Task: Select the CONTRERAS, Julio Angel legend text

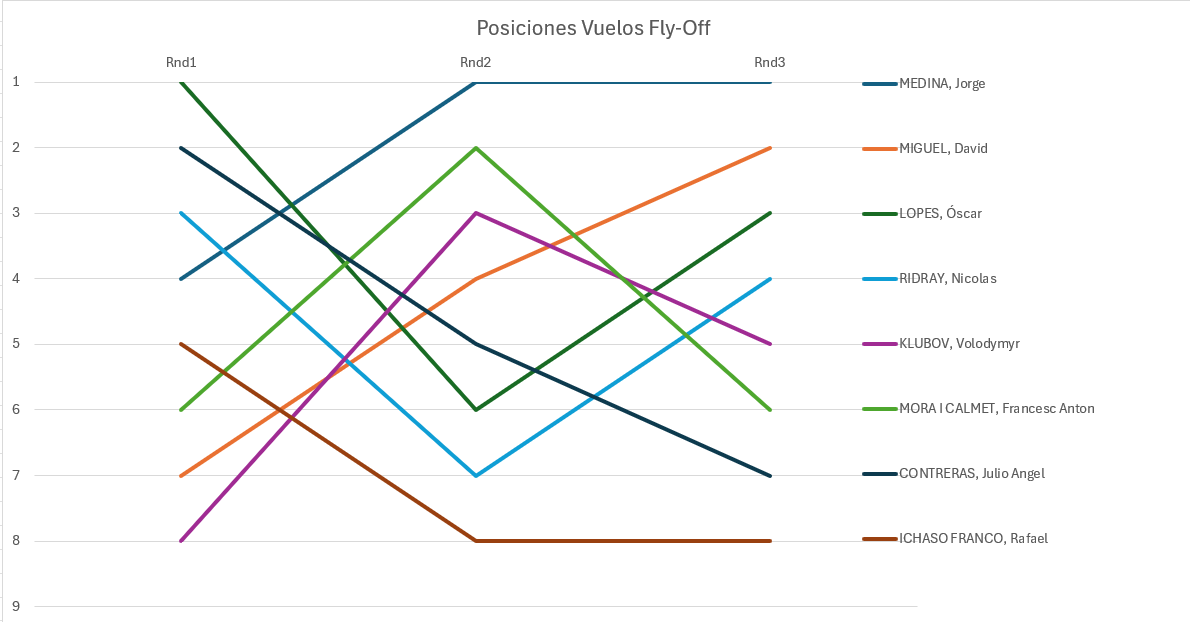Action: tap(972, 473)
